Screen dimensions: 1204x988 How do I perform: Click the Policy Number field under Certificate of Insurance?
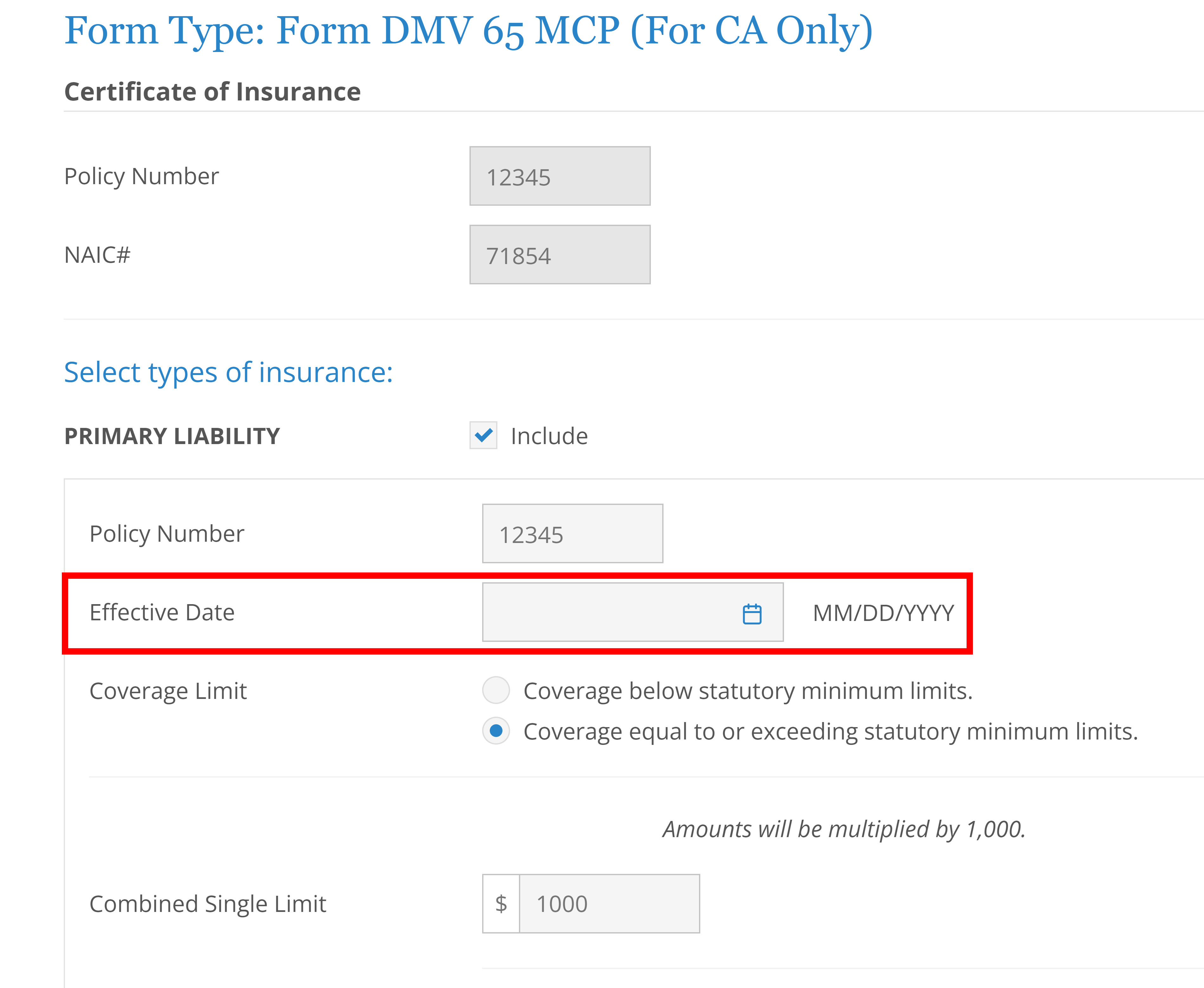click(x=559, y=177)
